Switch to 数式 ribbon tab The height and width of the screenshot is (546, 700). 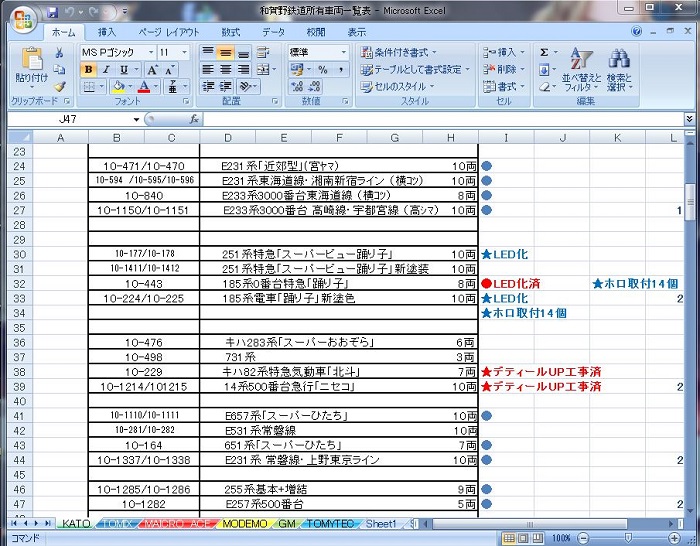point(231,32)
